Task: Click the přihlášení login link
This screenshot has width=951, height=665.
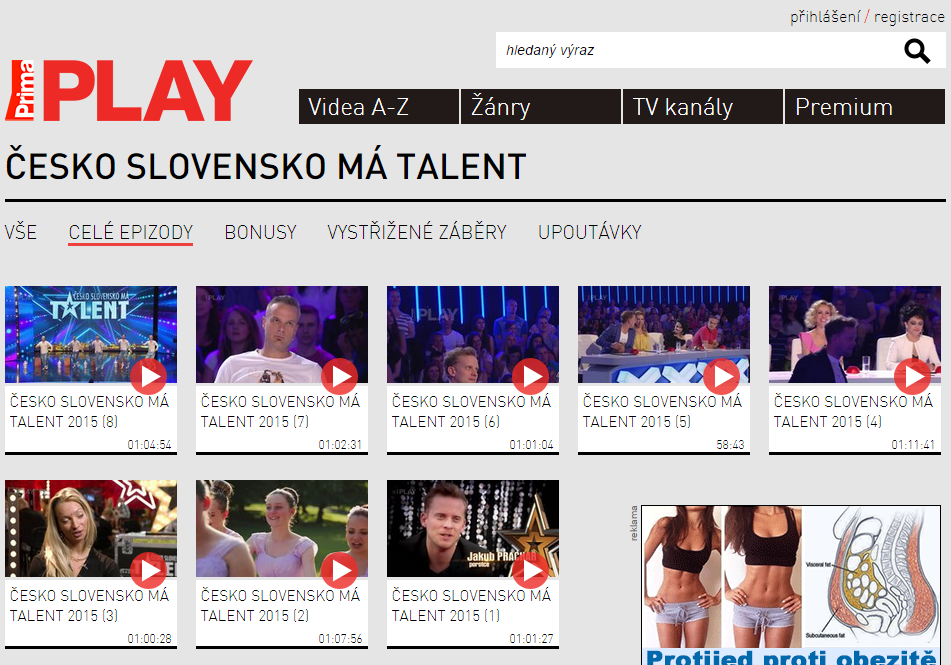Action: [825, 17]
